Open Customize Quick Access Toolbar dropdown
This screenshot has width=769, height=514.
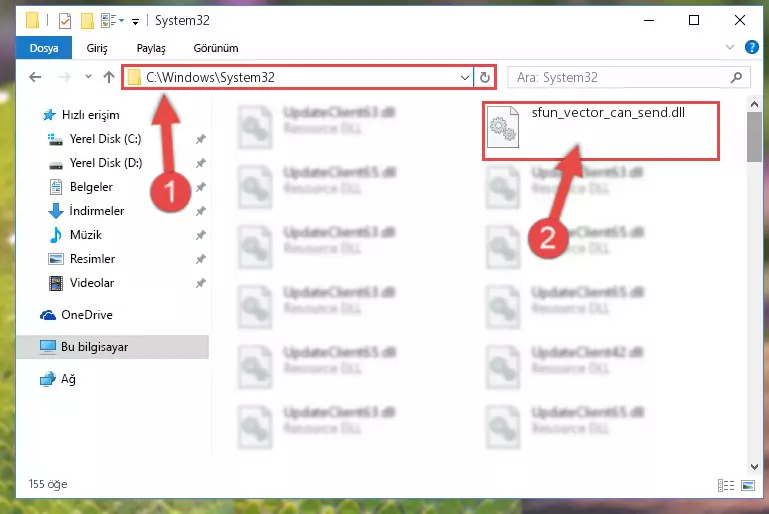click(135, 21)
